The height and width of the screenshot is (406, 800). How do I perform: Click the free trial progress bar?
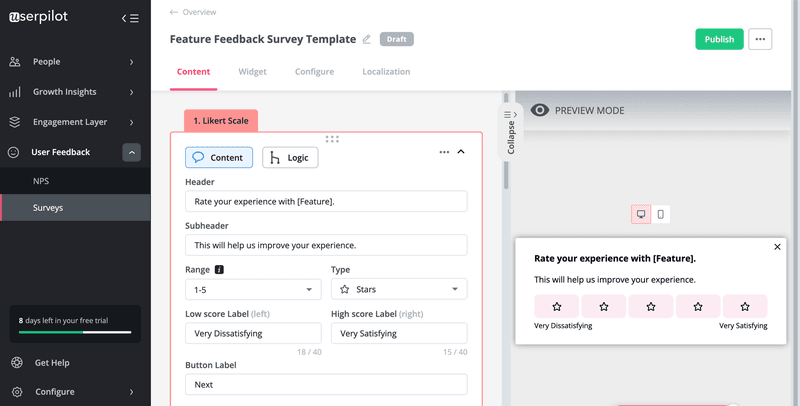coord(75,332)
